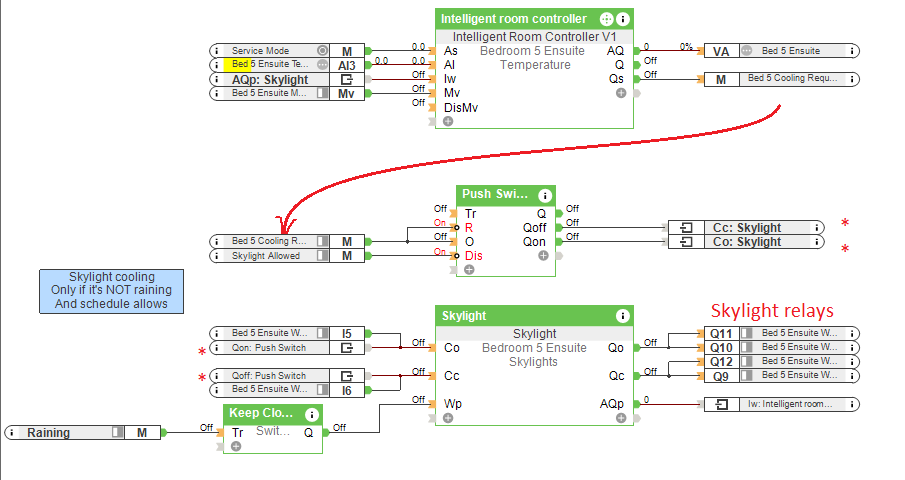Click reference arrow icon beside Iw: Intelligent room

pyautogui.click(x=721, y=404)
